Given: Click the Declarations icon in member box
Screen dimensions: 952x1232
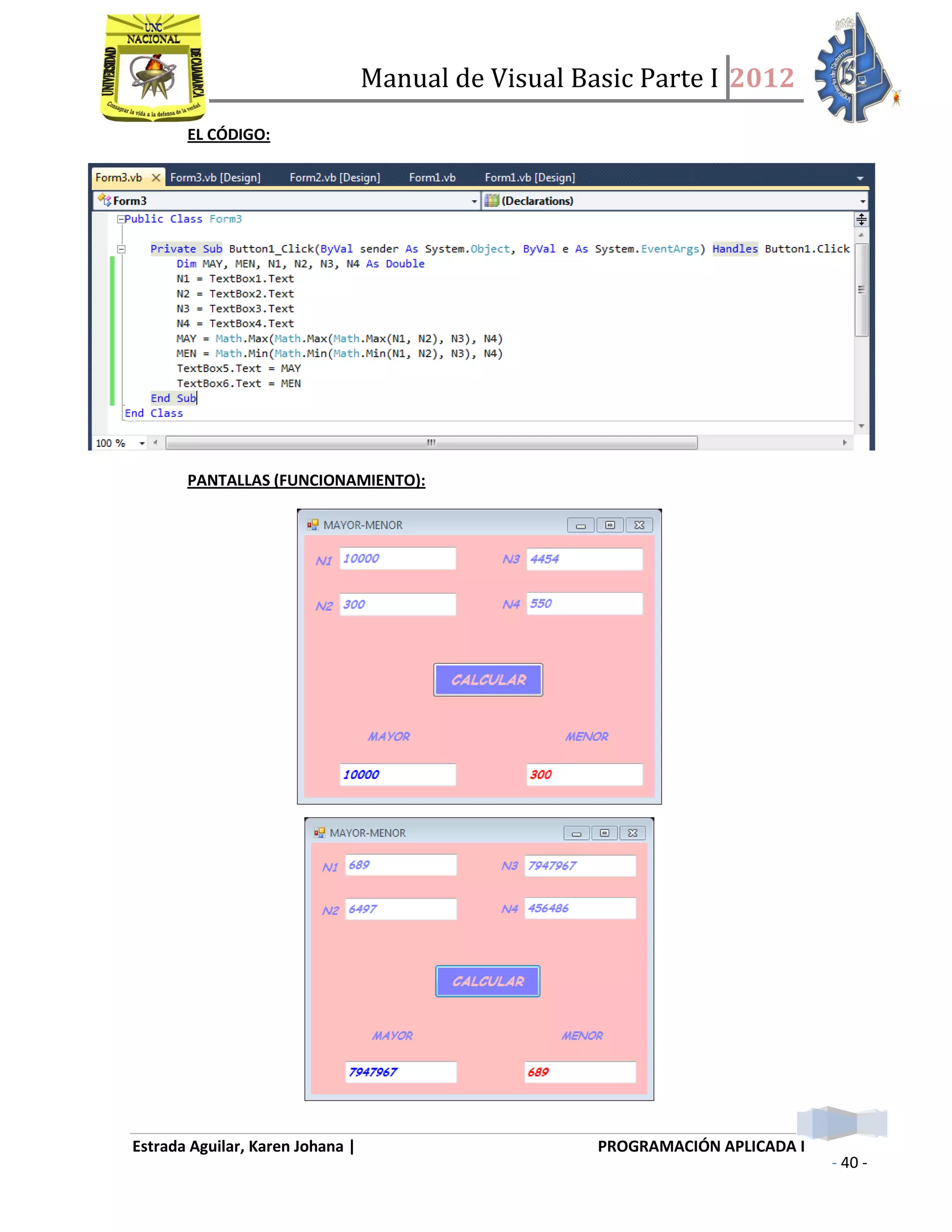Looking at the screenshot, I should (492, 201).
